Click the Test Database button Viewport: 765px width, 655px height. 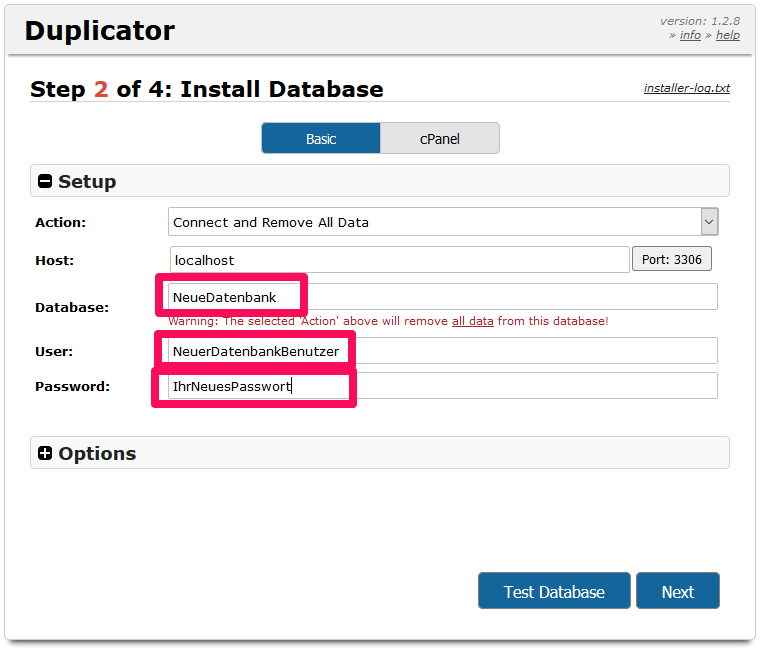[554, 591]
